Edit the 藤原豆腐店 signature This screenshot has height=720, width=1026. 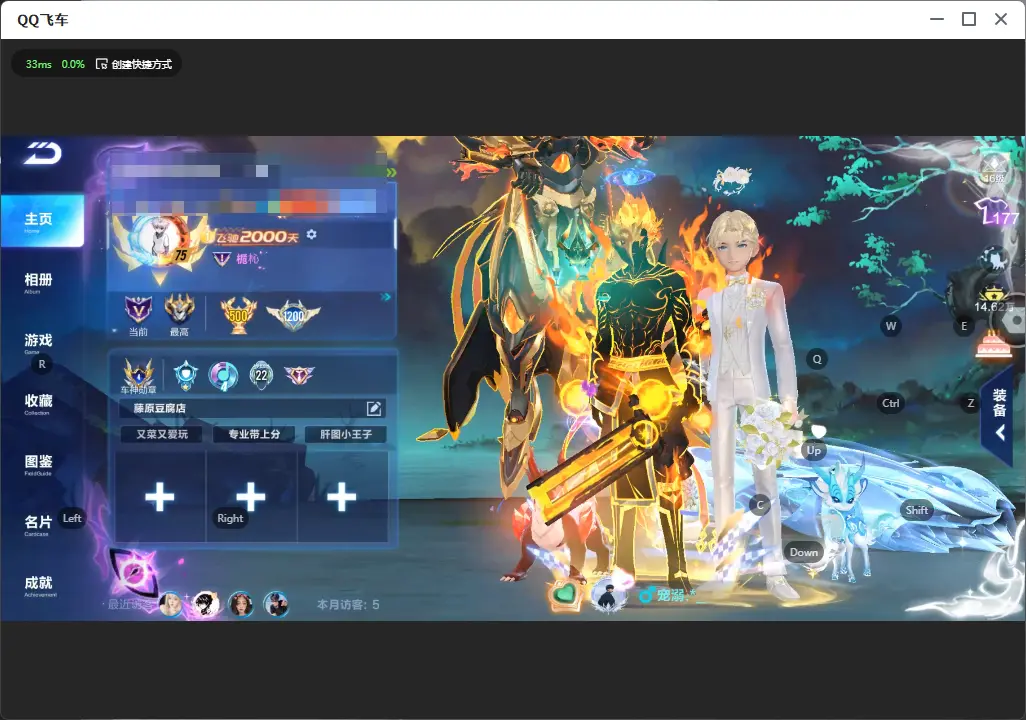374,408
